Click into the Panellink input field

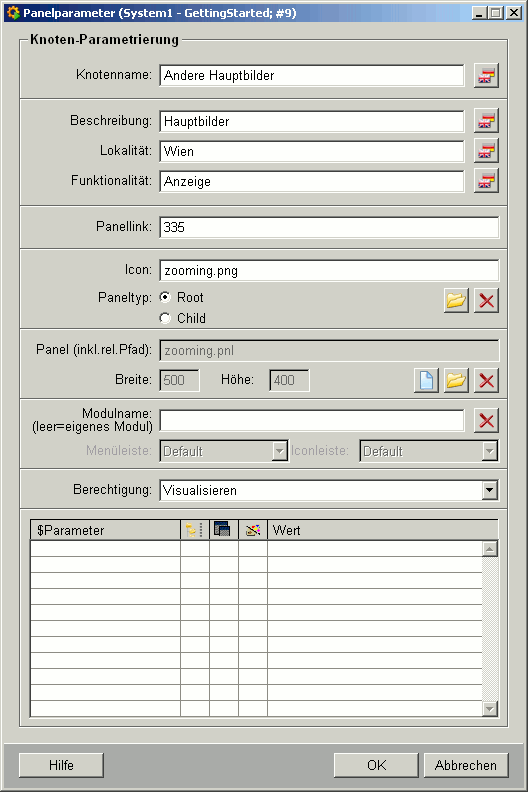click(x=329, y=227)
